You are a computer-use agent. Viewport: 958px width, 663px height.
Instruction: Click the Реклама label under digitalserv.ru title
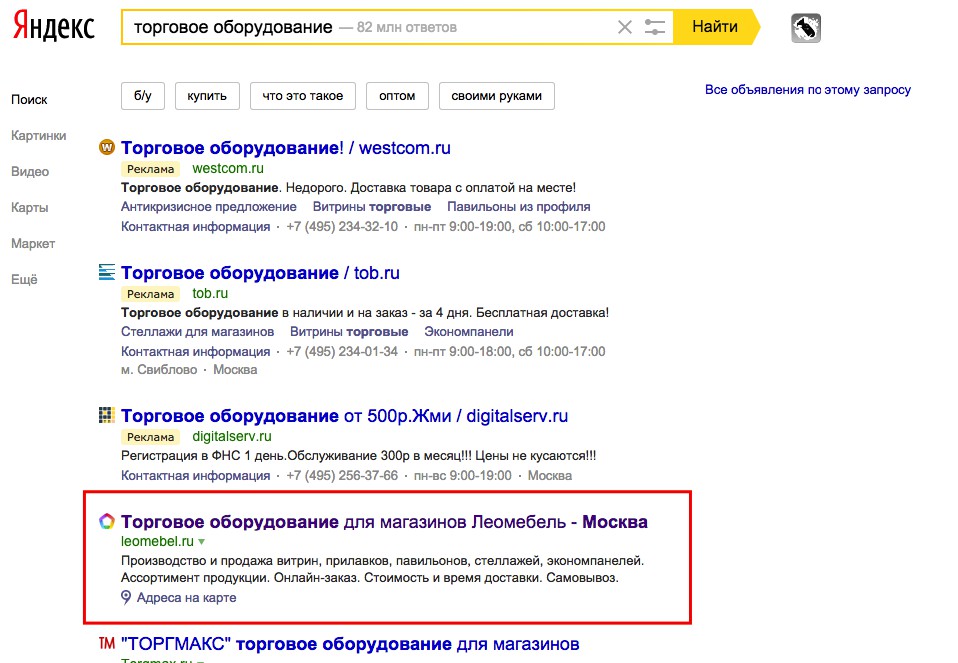[x=150, y=437]
